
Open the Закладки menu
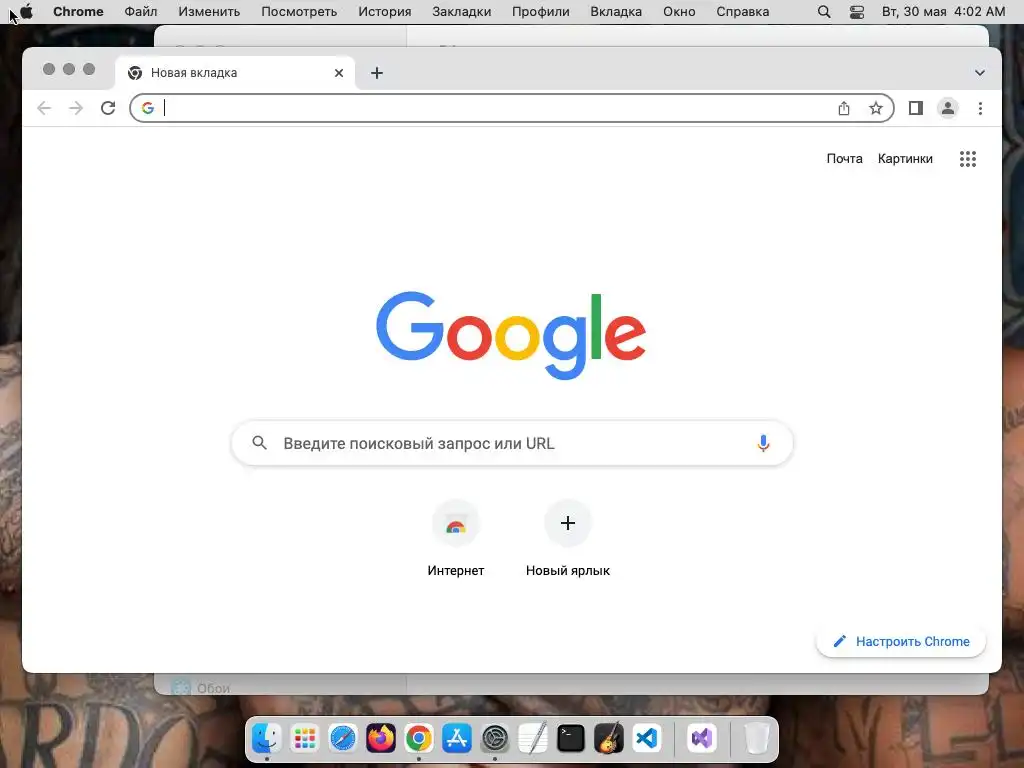462,12
